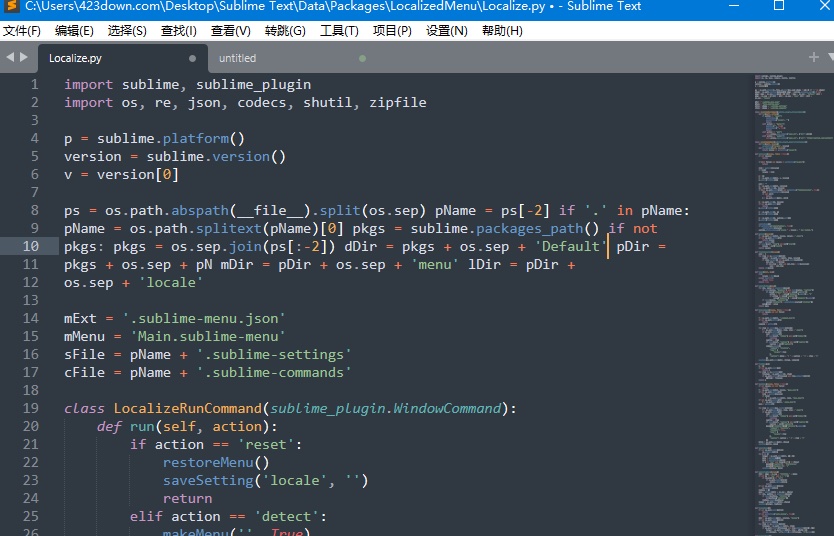Viewport: 834px width, 536px height.
Task: Open the tab list dropdown arrow
Action: (x=831, y=57)
